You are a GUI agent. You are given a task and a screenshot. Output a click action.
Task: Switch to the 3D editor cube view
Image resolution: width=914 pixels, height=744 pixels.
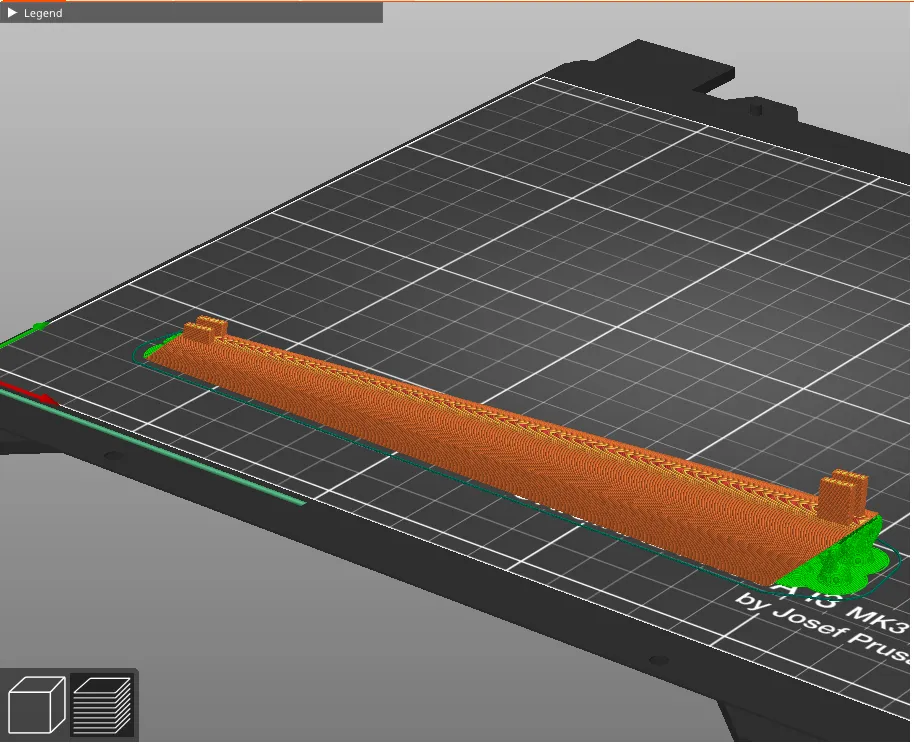click(x=36, y=704)
